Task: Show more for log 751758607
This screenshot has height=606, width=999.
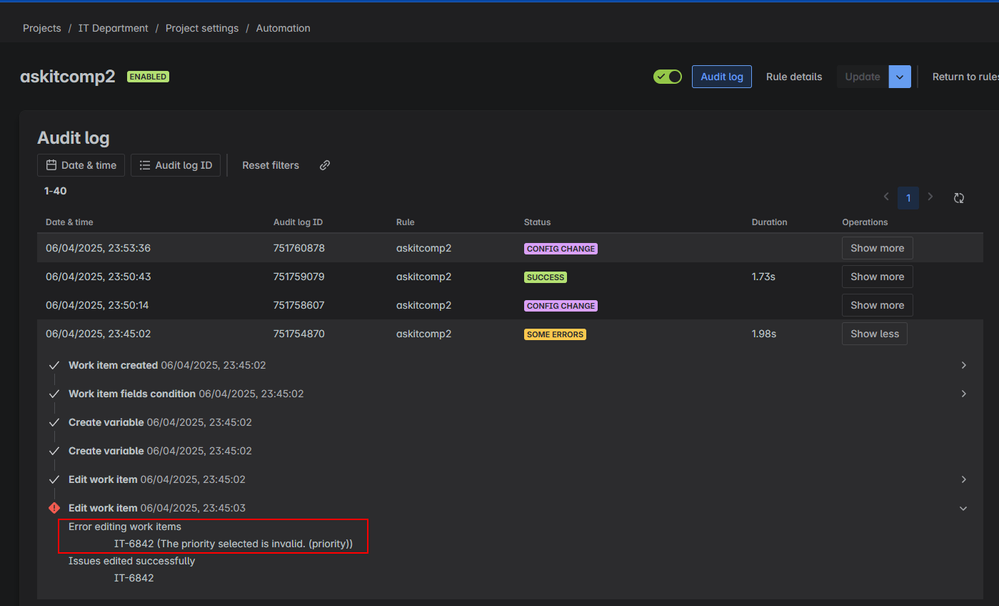Action: point(877,305)
